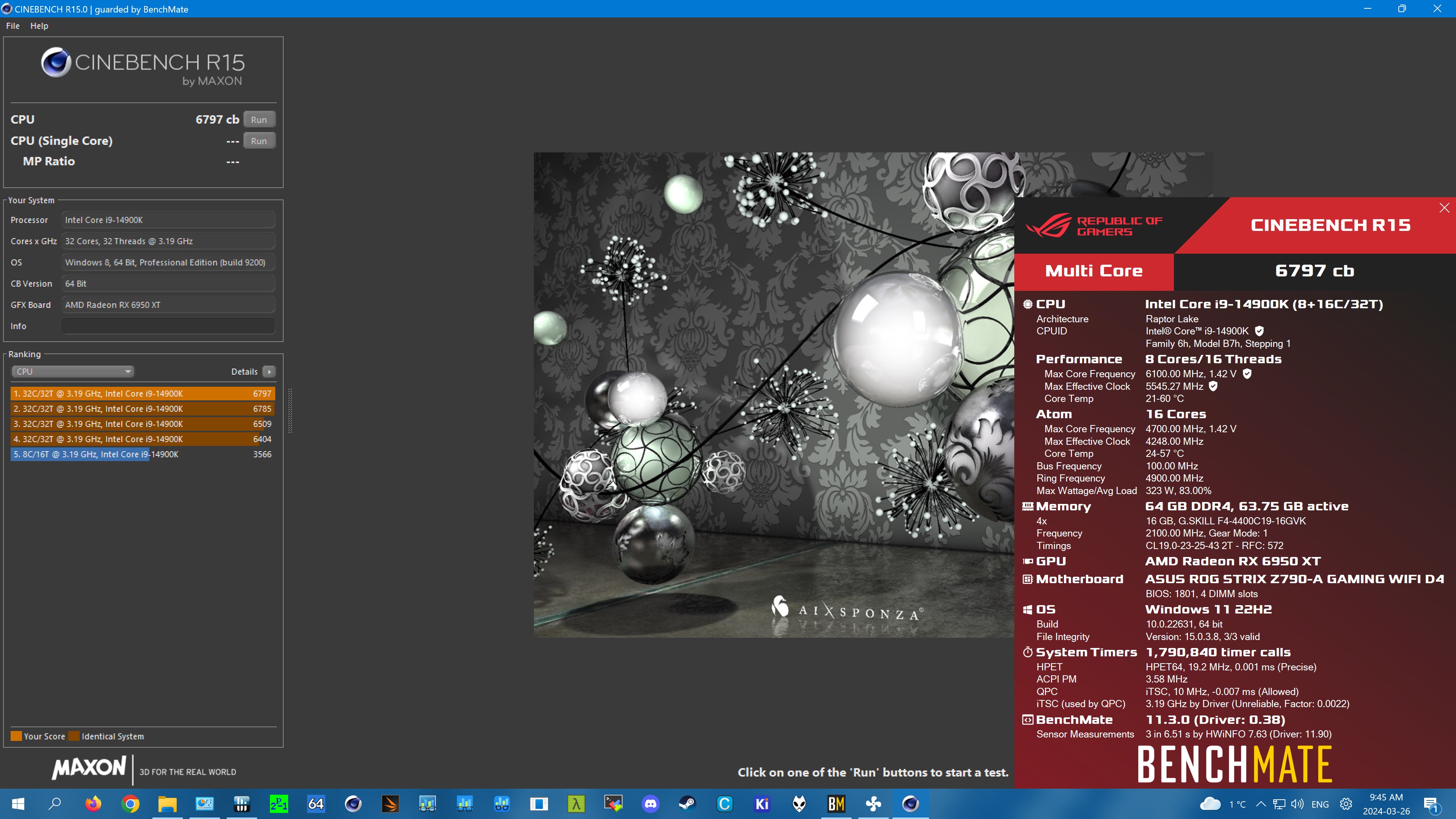Open Discord from the taskbar
The width and height of the screenshot is (1456, 819).
[651, 804]
